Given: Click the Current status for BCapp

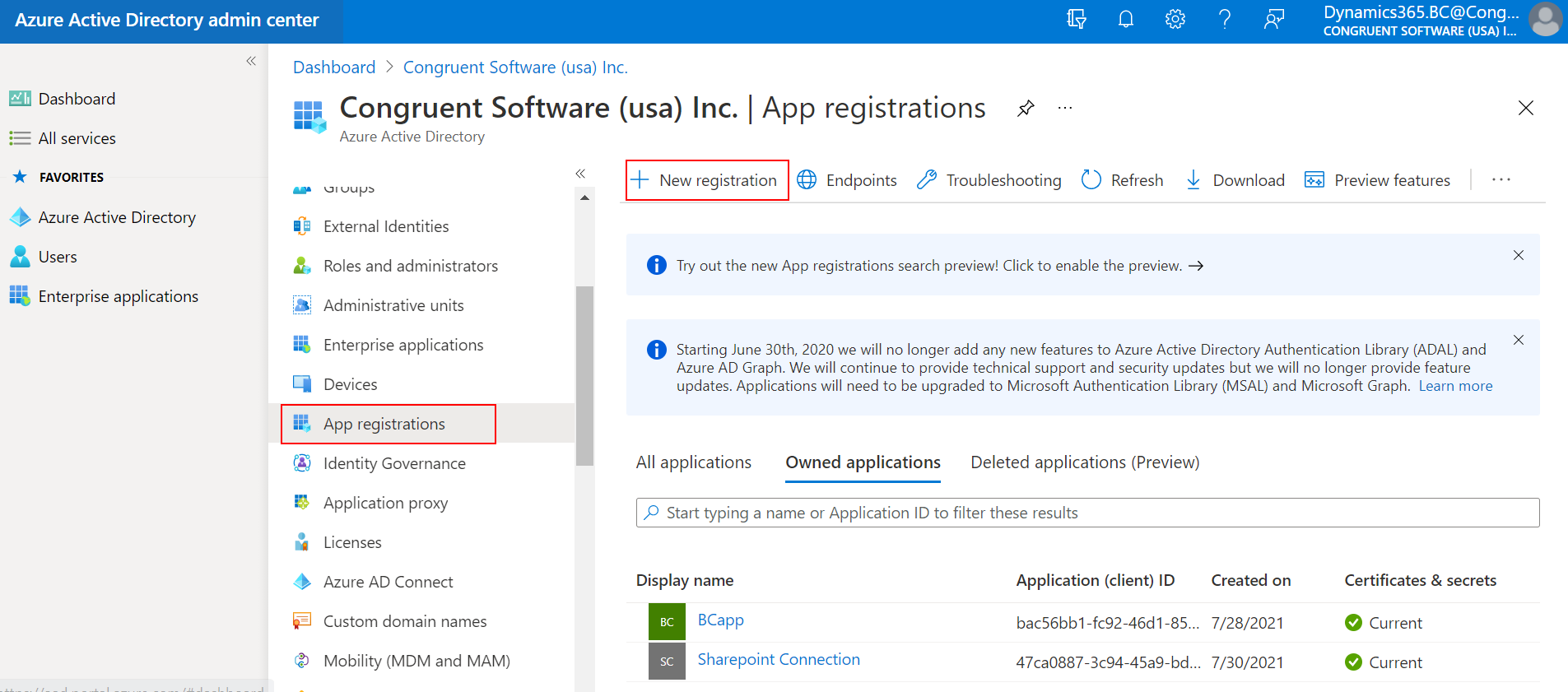Looking at the screenshot, I should pos(1384,623).
